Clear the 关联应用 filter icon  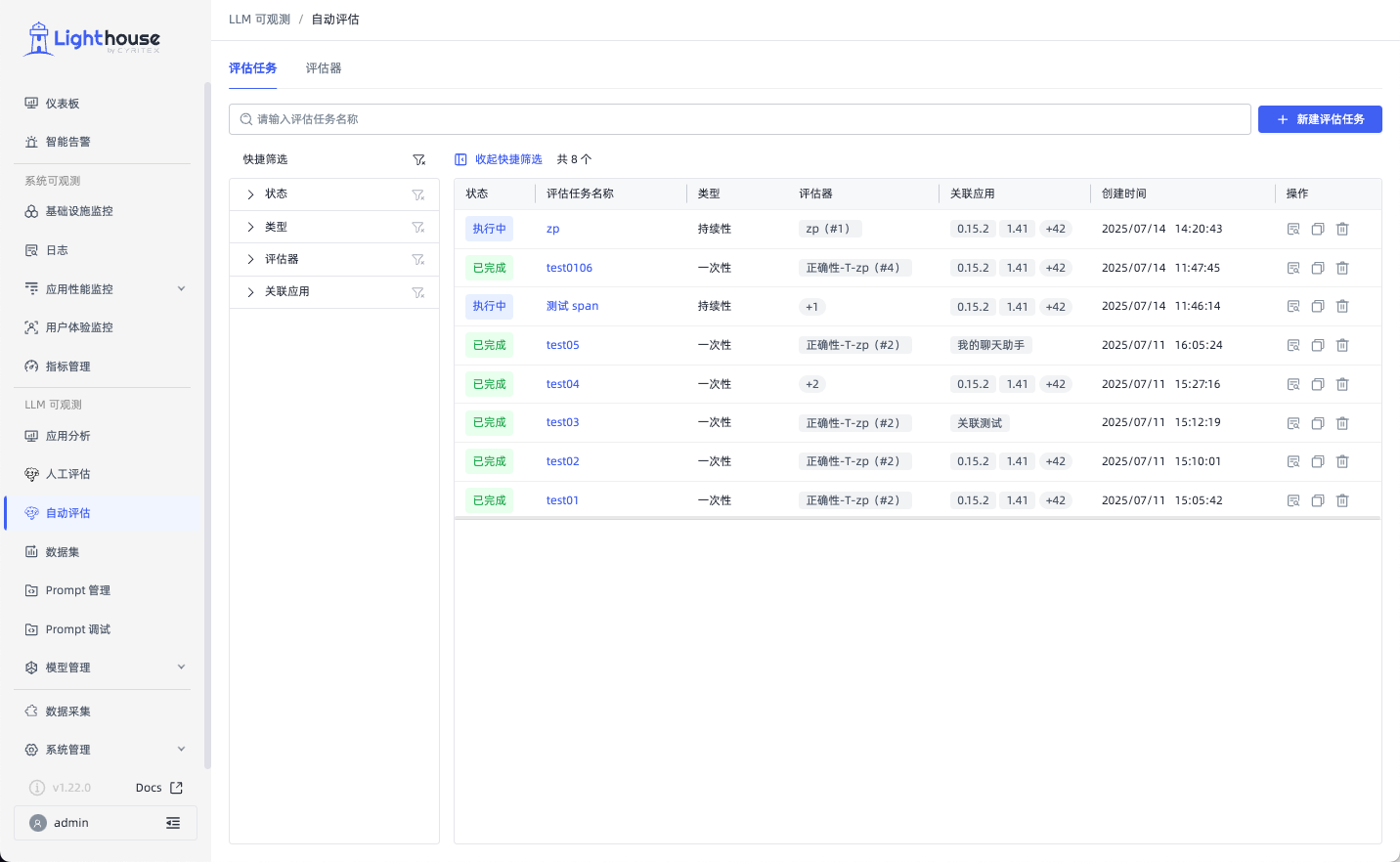418,292
